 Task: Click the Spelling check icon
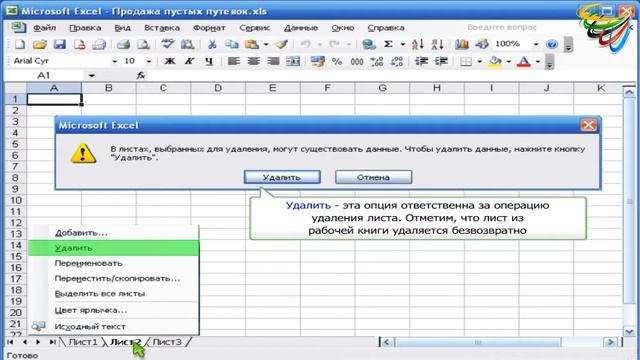pyautogui.click(x=167, y=44)
